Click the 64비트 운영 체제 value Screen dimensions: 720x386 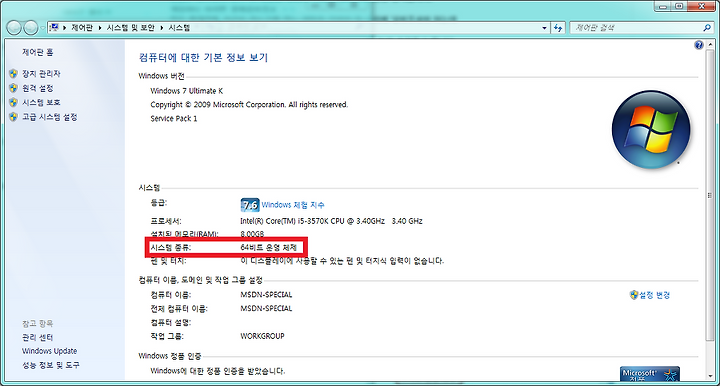pos(269,247)
